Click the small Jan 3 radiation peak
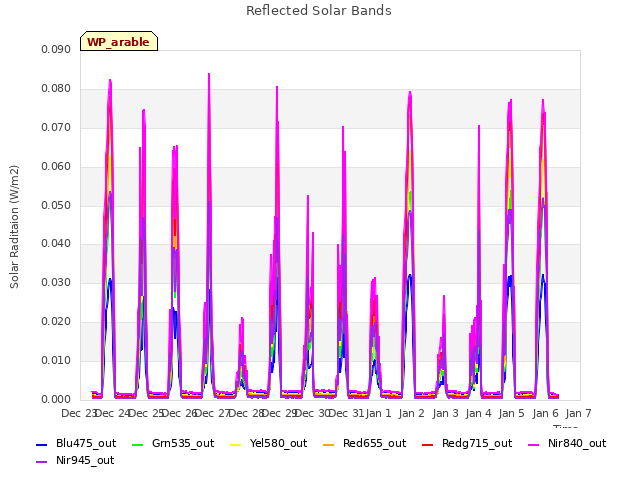This screenshot has height=480, width=640. [444, 297]
